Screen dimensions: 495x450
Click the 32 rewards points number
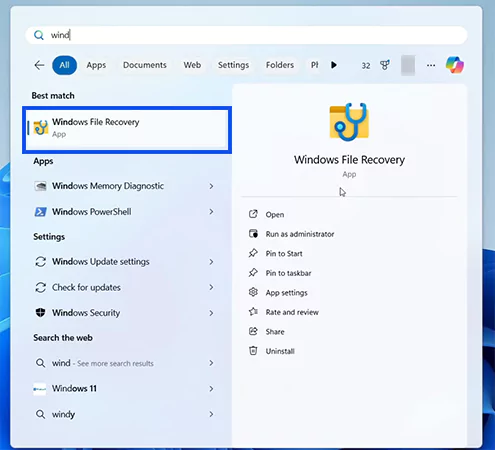(366, 66)
